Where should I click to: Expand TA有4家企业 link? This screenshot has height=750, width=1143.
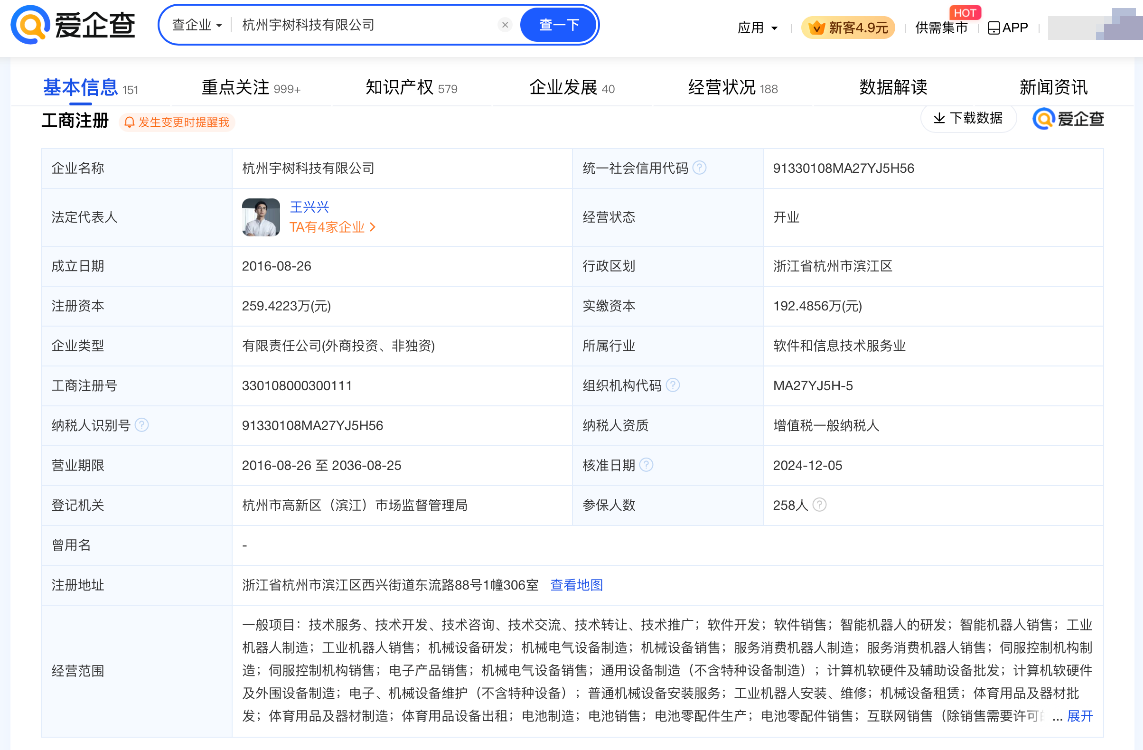click(332, 227)
